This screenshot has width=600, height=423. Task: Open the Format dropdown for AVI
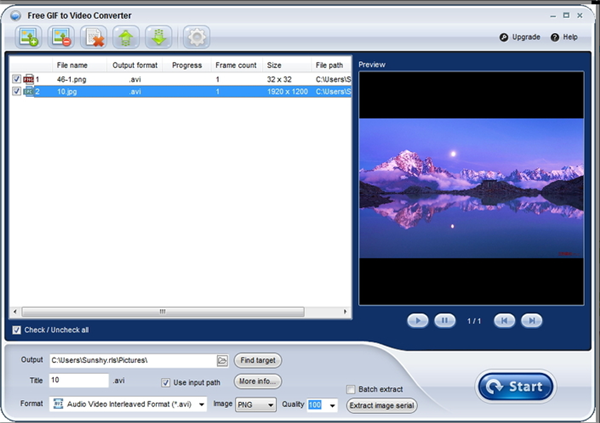pos(201,405)
